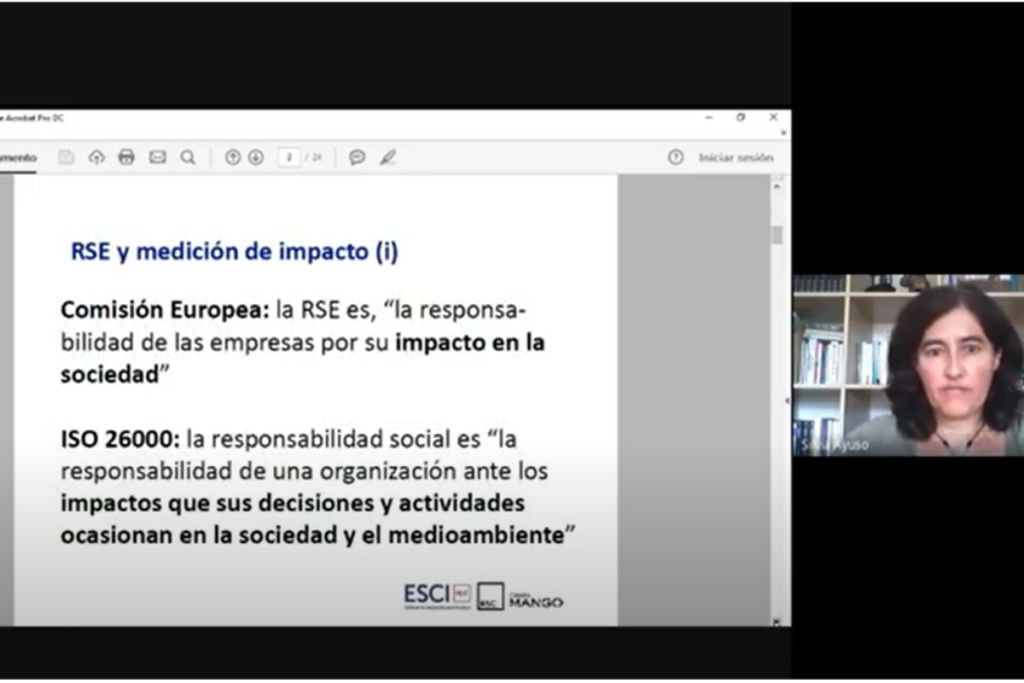Select the highlight pen tool

pyautogui.click(x=388, y=157)
